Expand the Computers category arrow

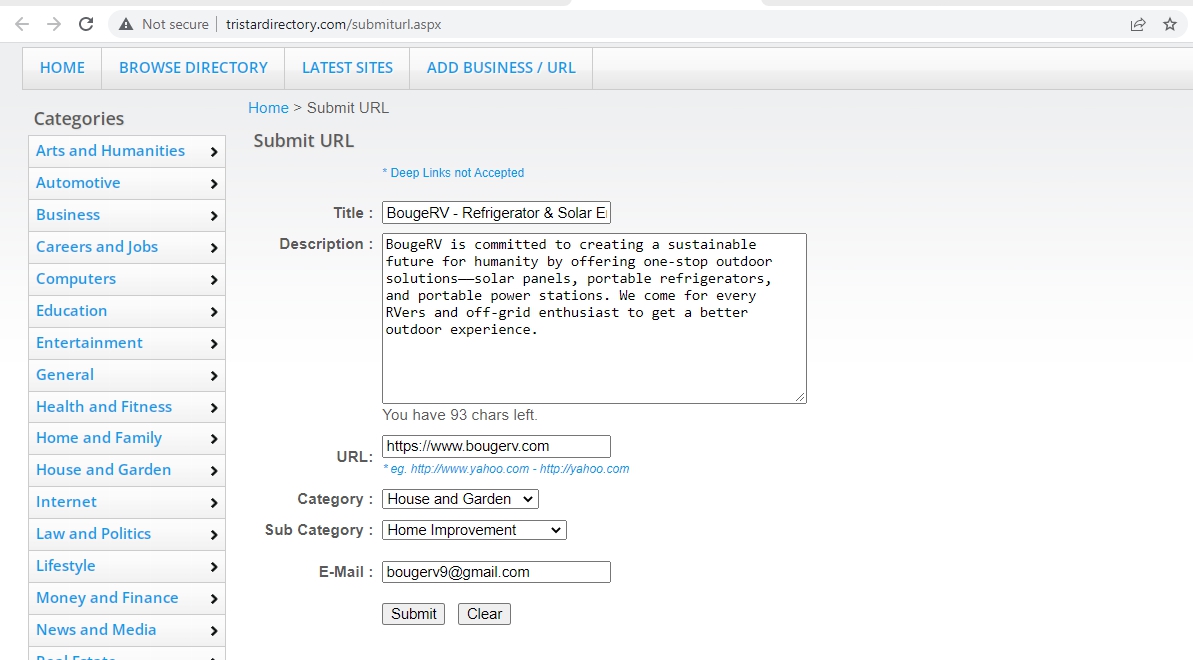coord(214,280)
